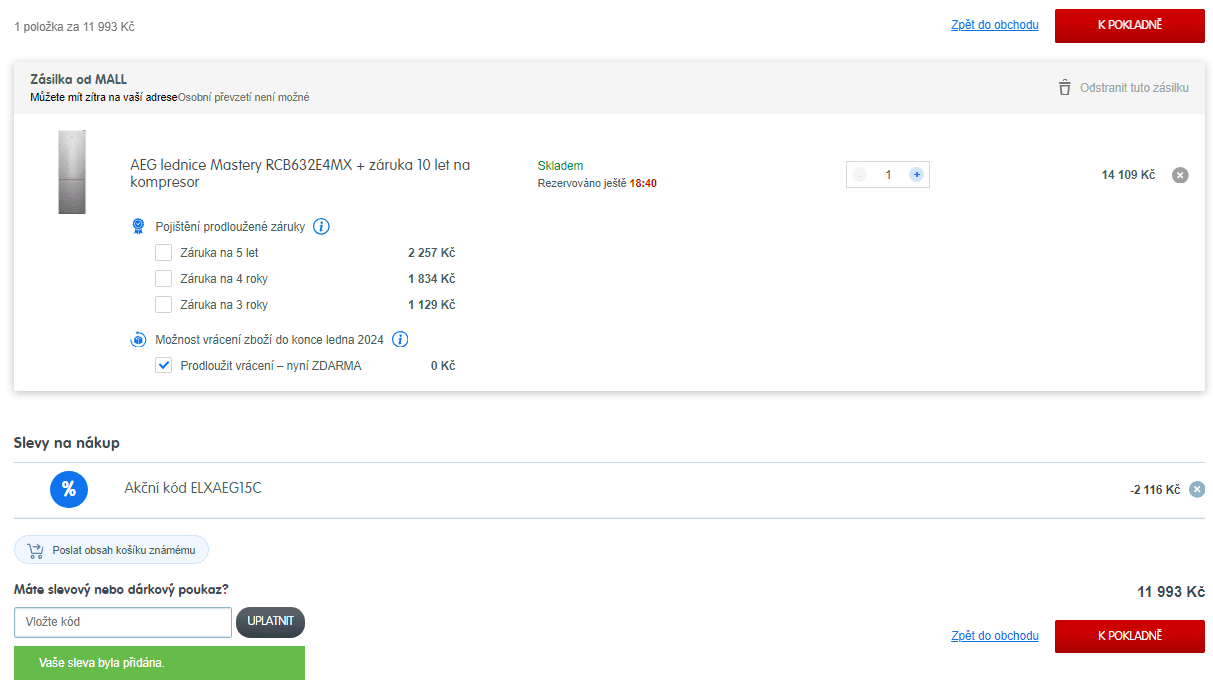Viewport: 1213px width, 680px height.
Task: Check the Záruka na 4 roky option
Action: [164, 279]
